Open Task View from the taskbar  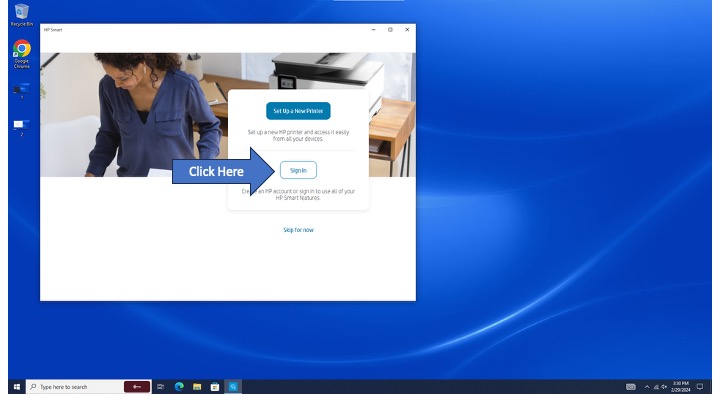tap(160, 387)
